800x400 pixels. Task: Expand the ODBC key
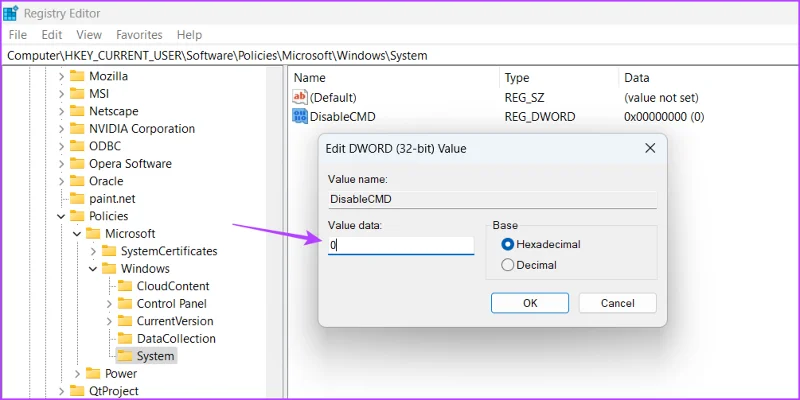coord(61,146)
